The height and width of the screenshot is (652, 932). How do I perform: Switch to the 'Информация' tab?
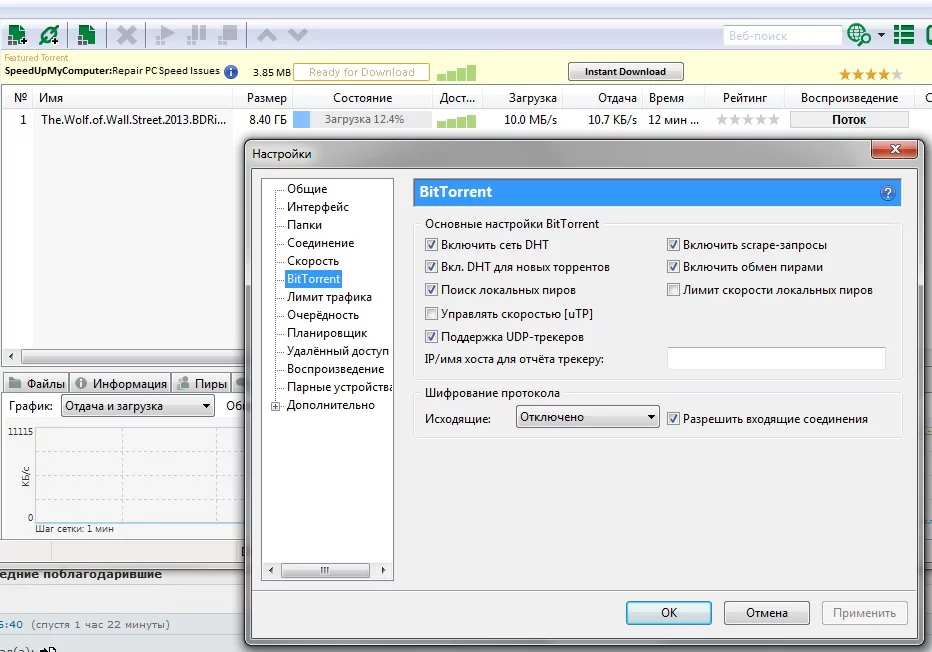pos(121,384)
